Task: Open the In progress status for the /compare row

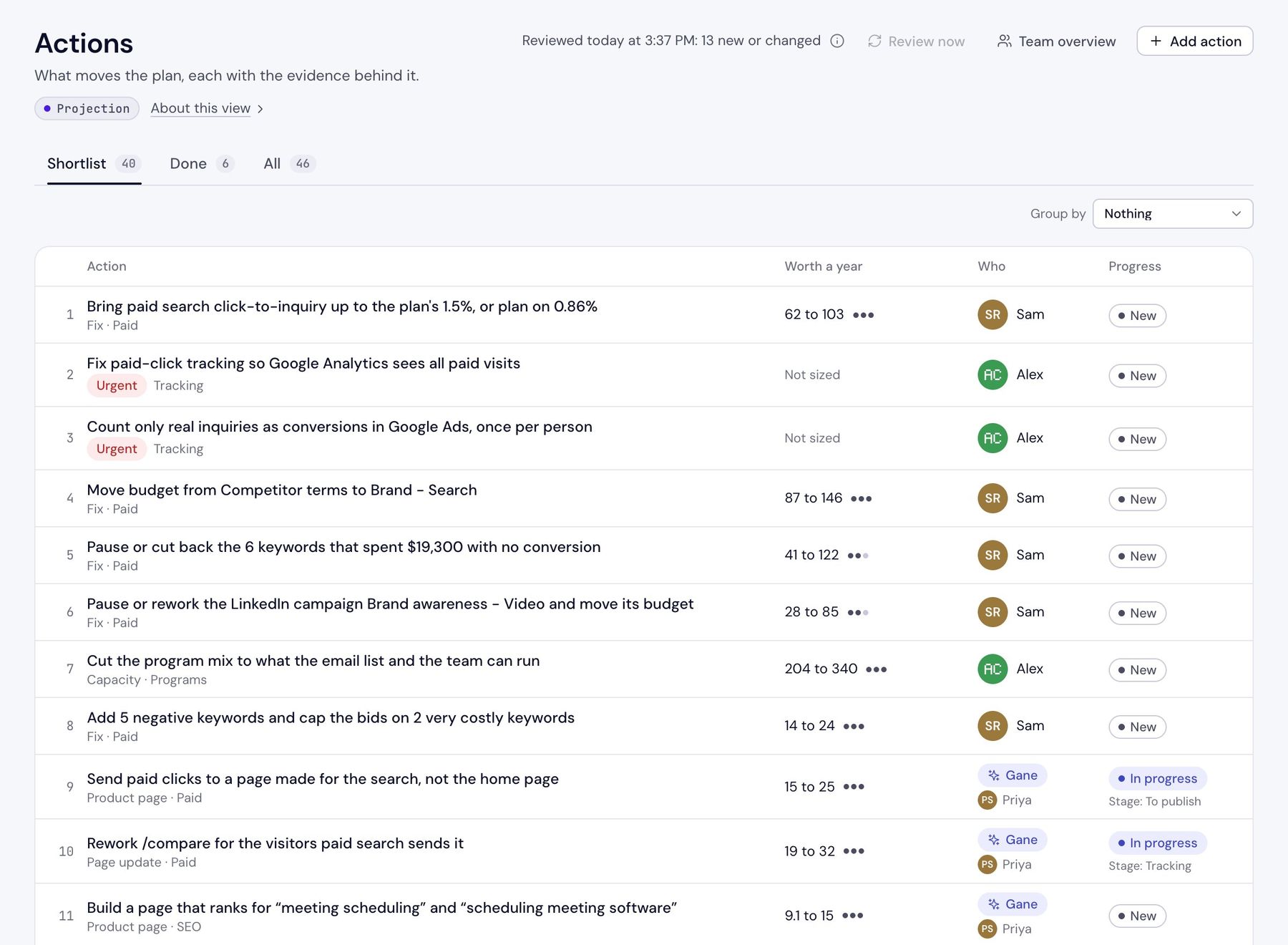Action: point(1157,843)
